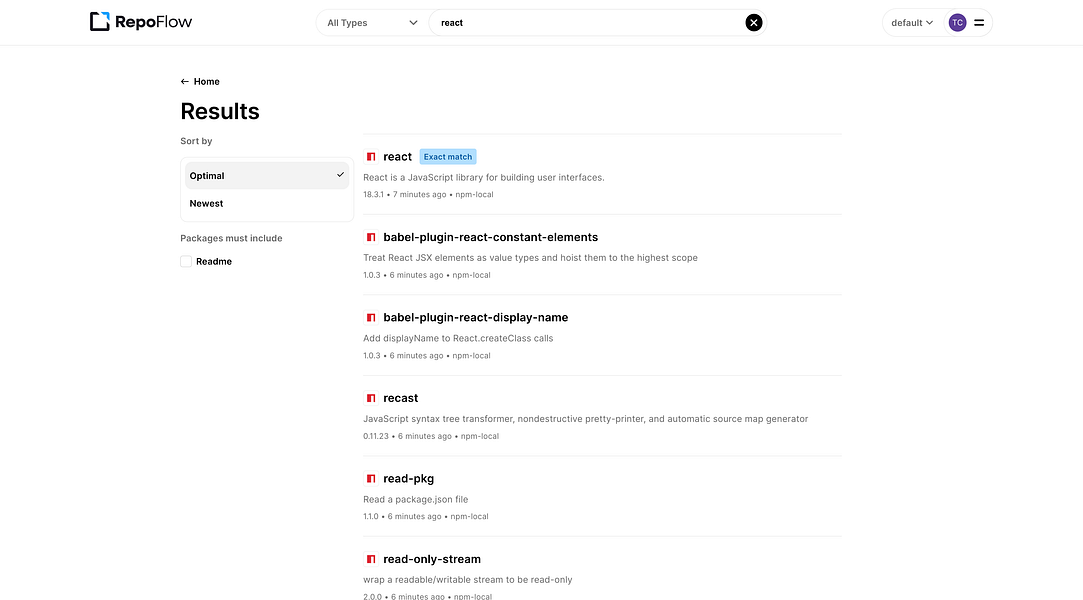Click npm icon beside react package
1083x600 pixels.
click(371, 157)
